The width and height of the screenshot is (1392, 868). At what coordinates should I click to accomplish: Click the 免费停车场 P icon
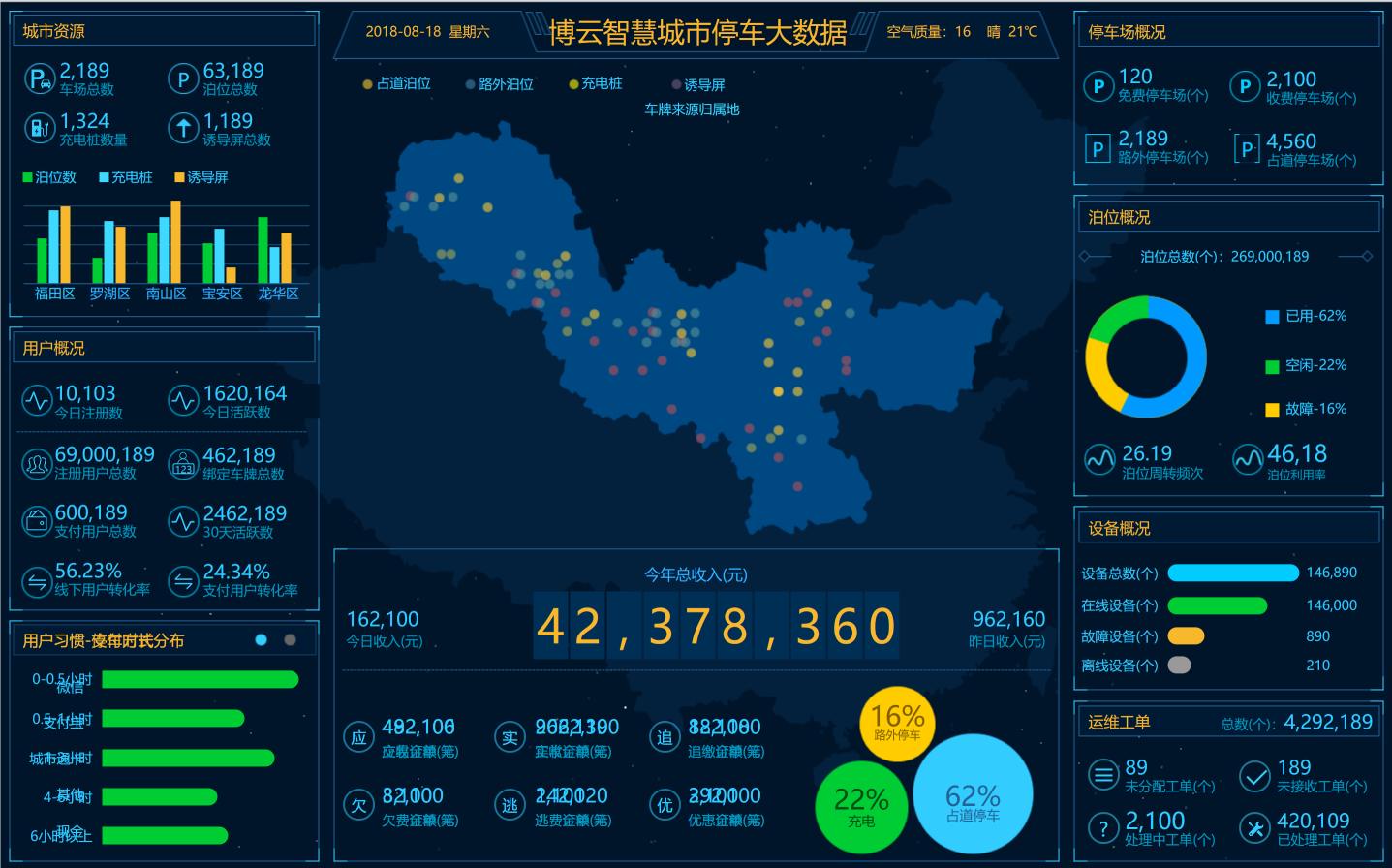pos(1098,85)
